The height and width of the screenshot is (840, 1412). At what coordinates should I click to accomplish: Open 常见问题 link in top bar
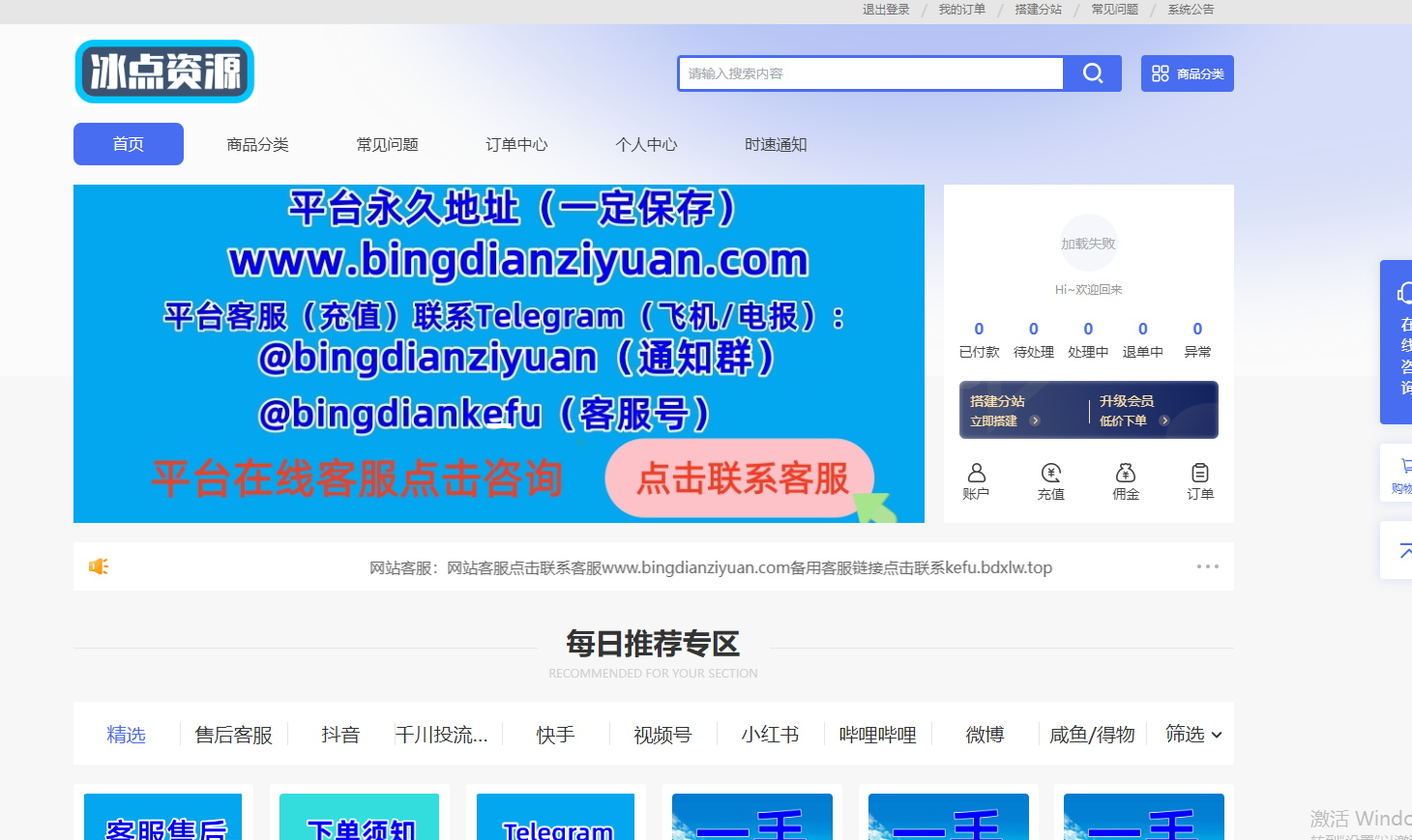[x=1115, y=10]
